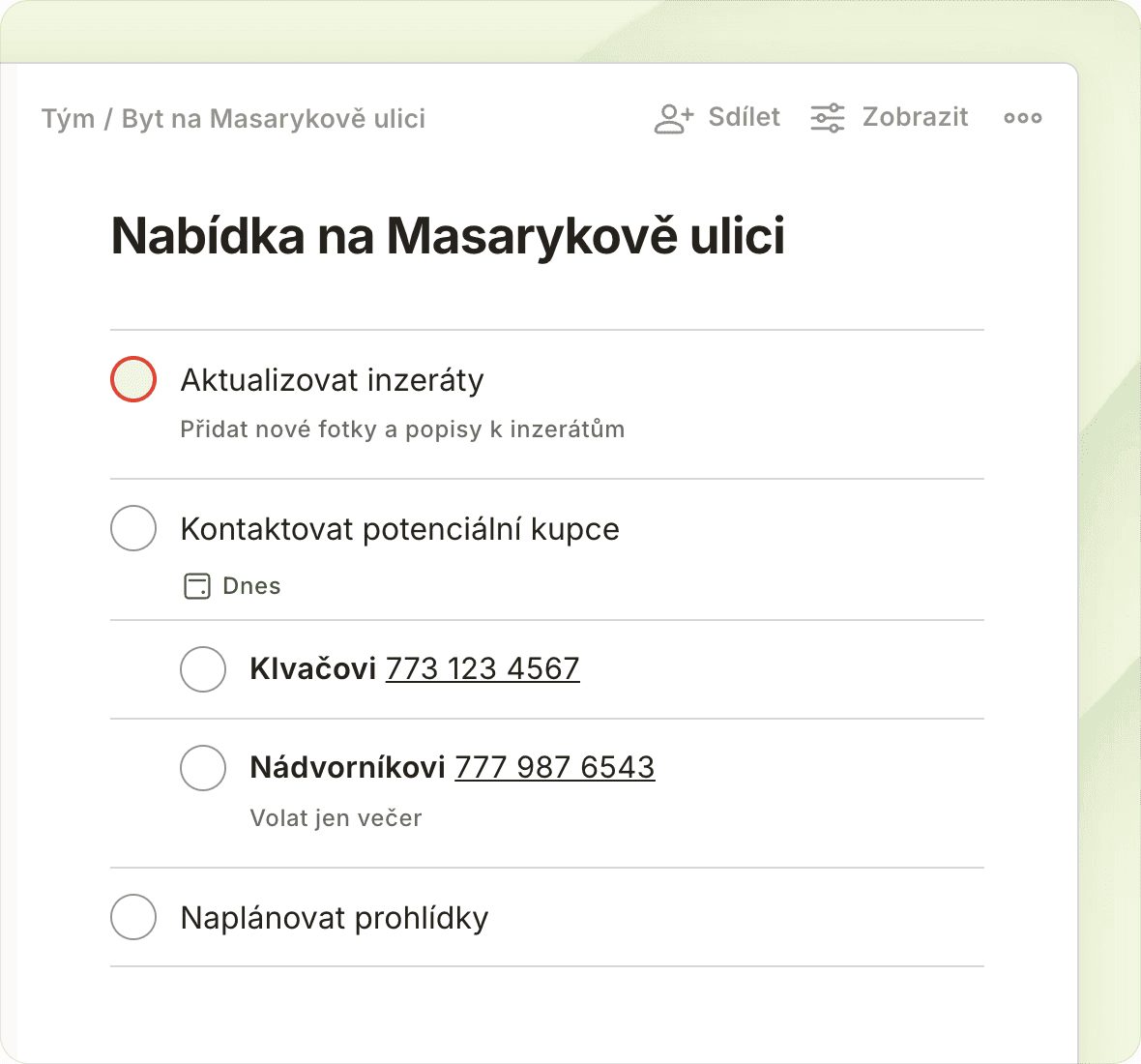
Task: Open the three-dot more options menu
Action: click(1022, 118)
